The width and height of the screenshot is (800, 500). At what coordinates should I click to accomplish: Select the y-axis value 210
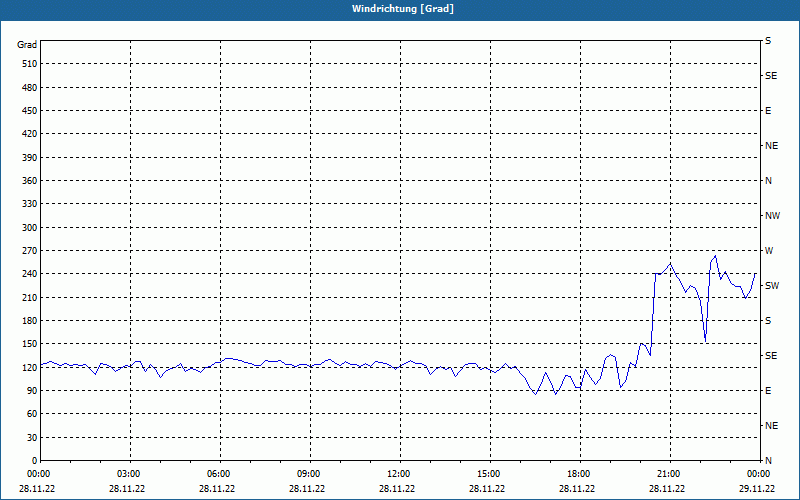[30, 297]
